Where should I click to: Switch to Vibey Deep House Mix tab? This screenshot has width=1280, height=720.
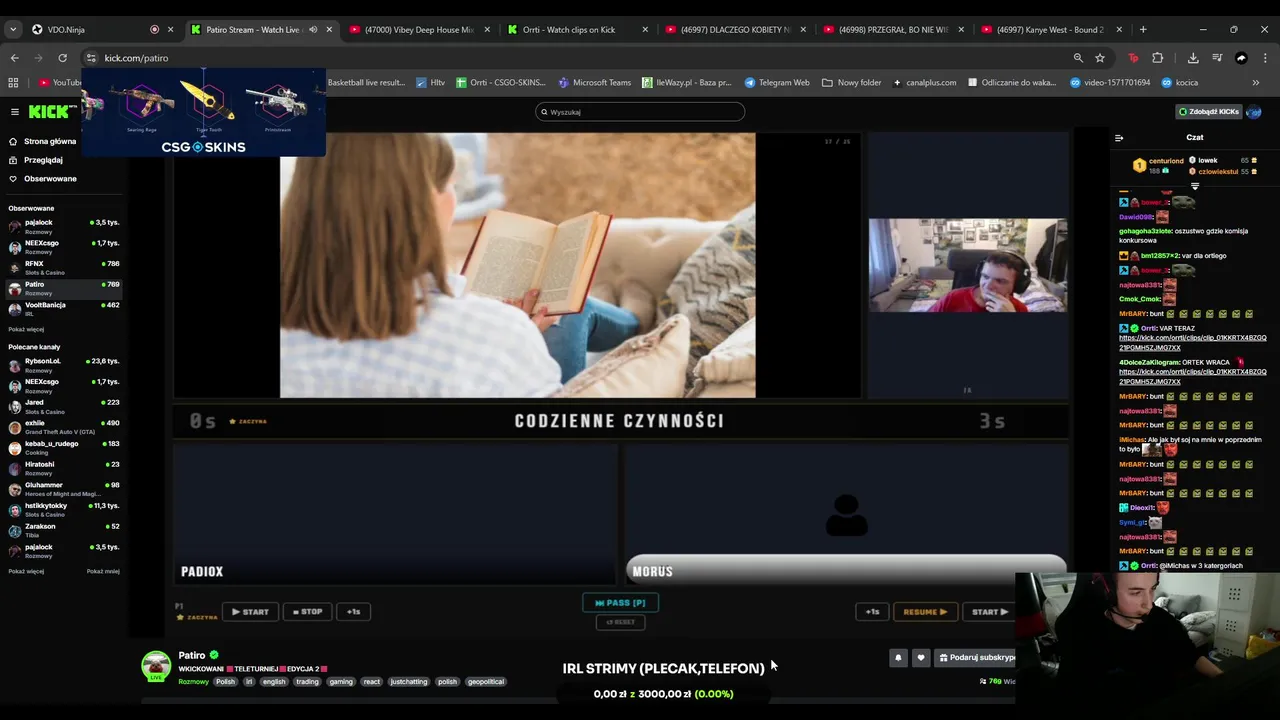click(x=418, y=29)
